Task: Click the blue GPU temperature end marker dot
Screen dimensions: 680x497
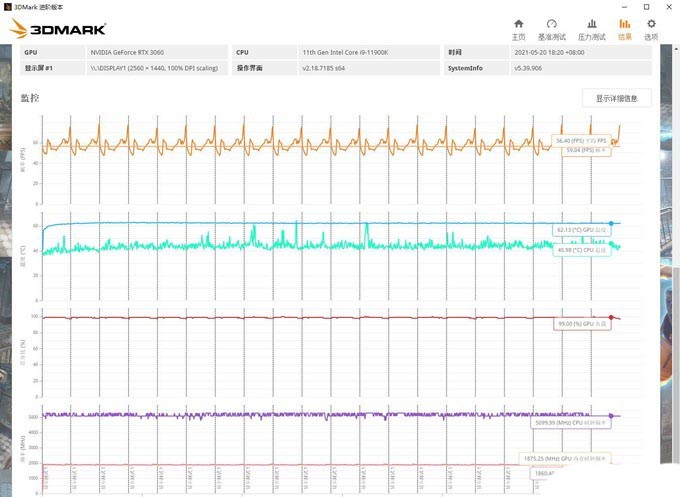Action: click(x=611, y=223)
